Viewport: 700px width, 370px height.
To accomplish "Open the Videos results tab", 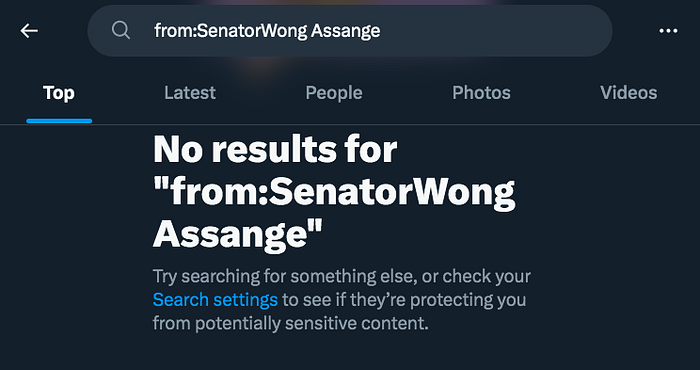I will 629,93.
